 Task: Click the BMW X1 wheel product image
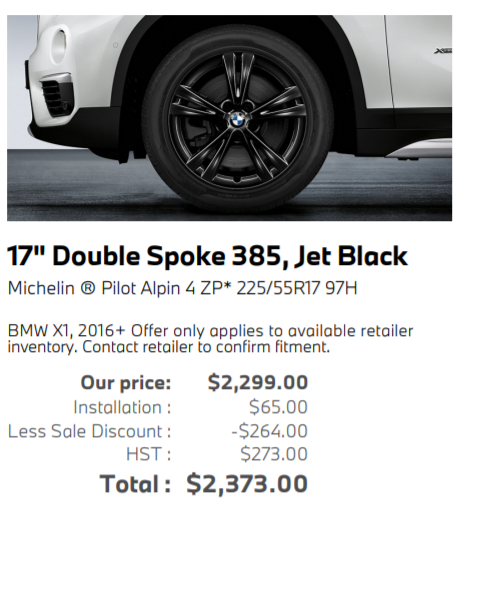(x=229, y=118)
